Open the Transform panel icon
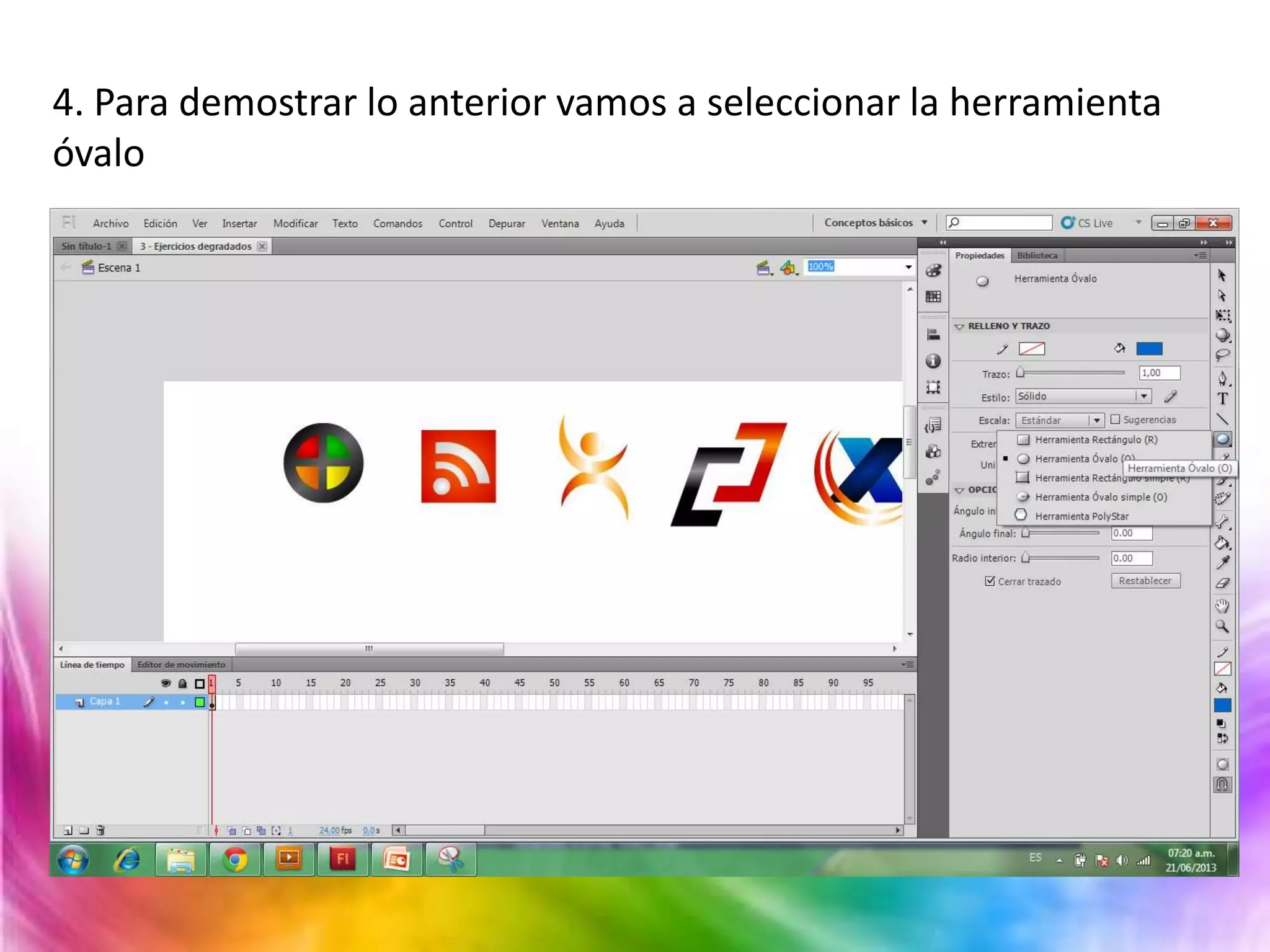Image resolution: width=1270 pixels, height=952 pixels. [x=933, y=387]
